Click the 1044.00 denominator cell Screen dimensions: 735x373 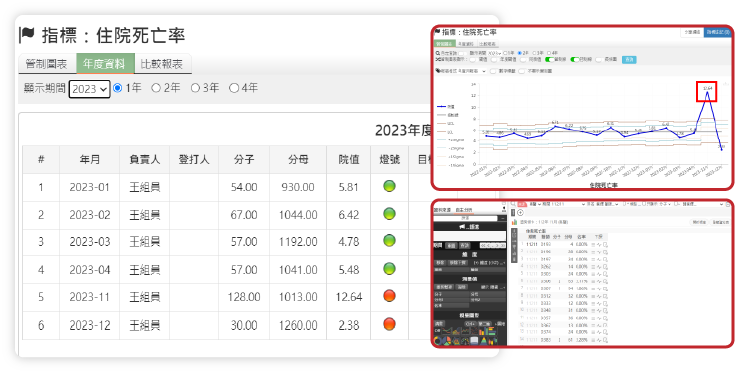click(x=298, y=215)
